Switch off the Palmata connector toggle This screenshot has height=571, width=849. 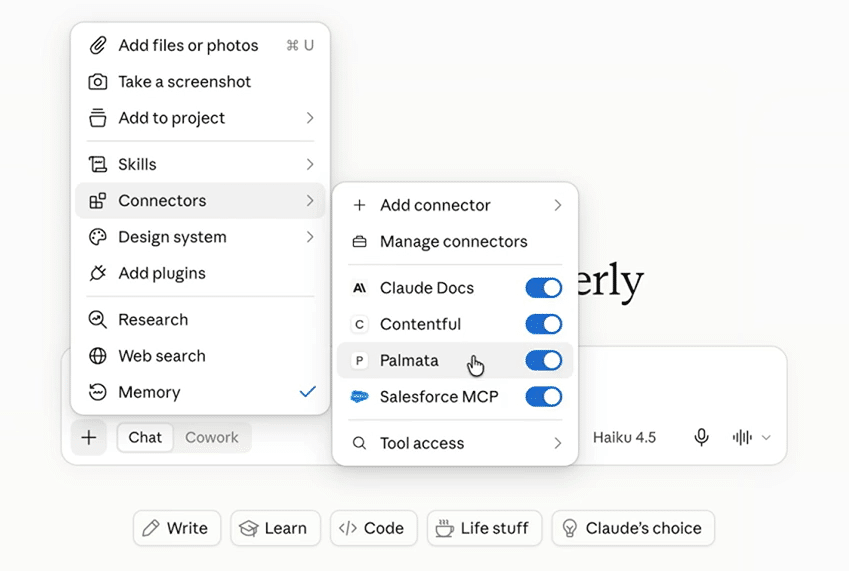pyautogui.click(x=544, y=360)
